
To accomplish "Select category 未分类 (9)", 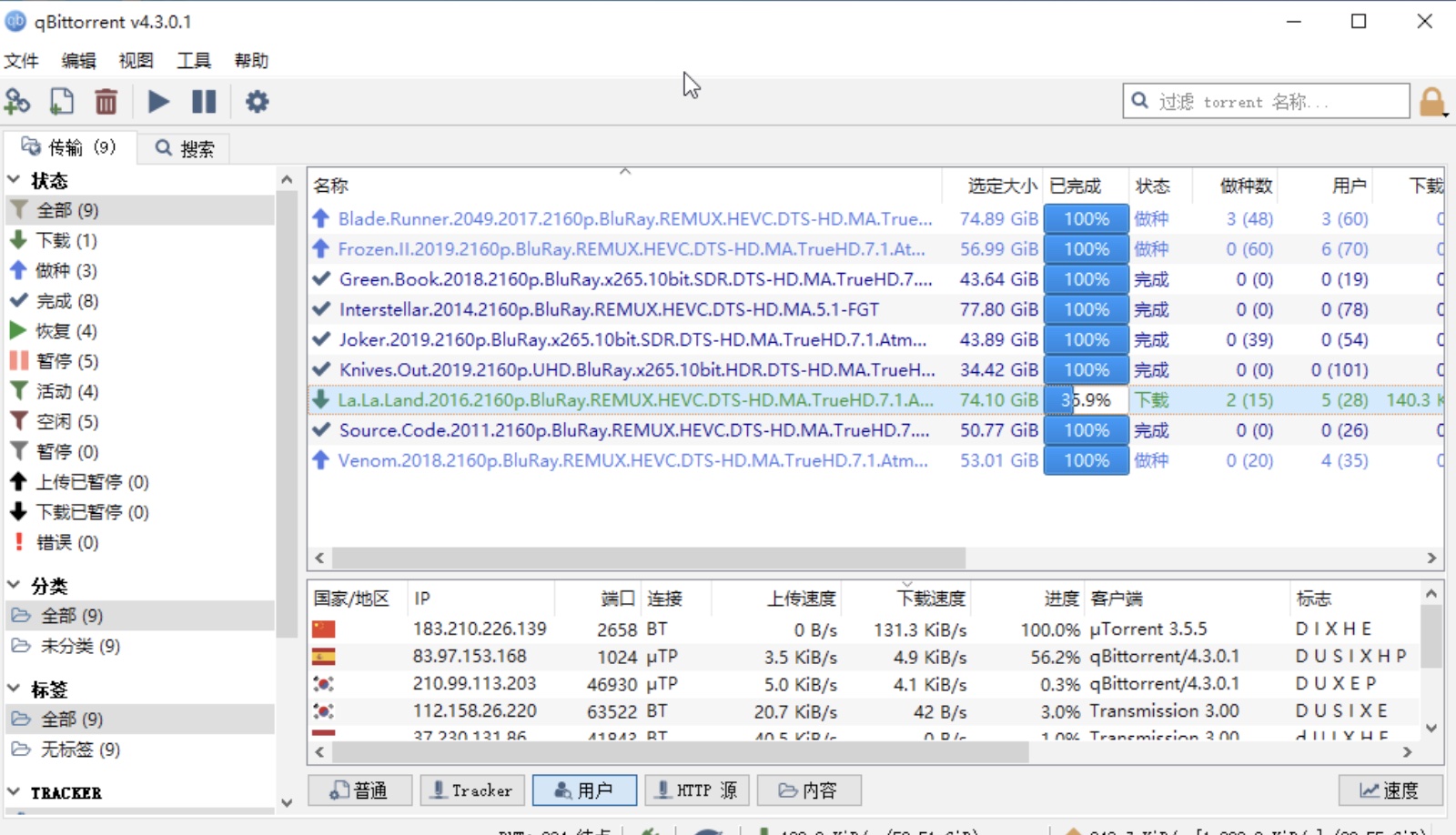I will 140,646.
